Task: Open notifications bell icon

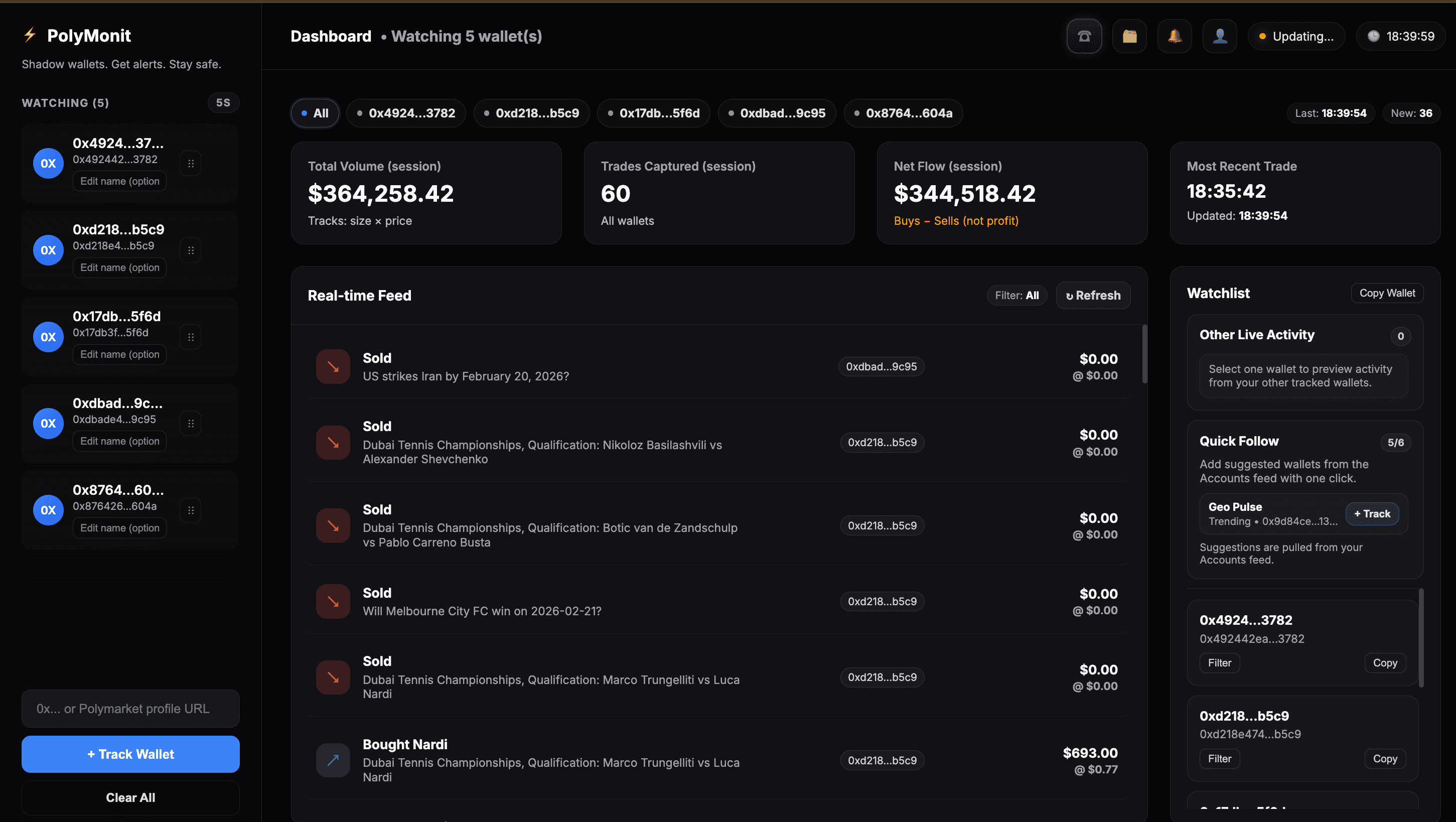Action: click(1174, 36)
